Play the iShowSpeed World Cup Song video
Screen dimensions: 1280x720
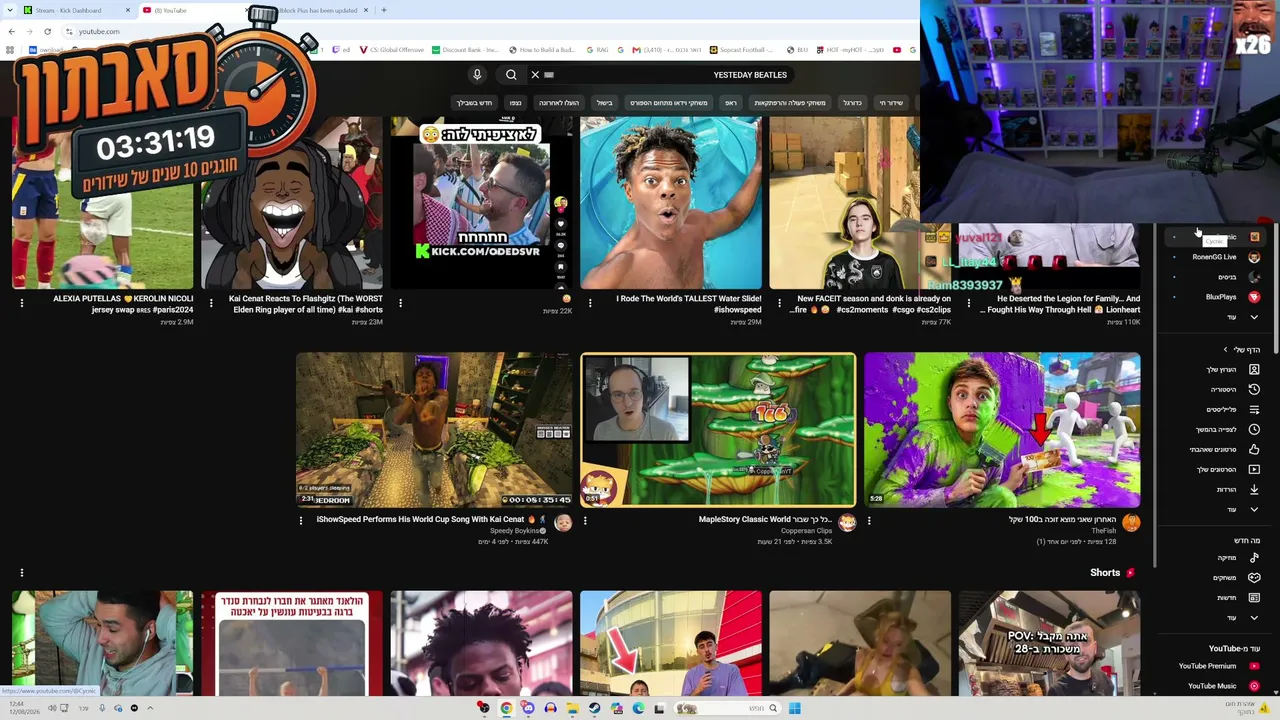click(434, 430)
